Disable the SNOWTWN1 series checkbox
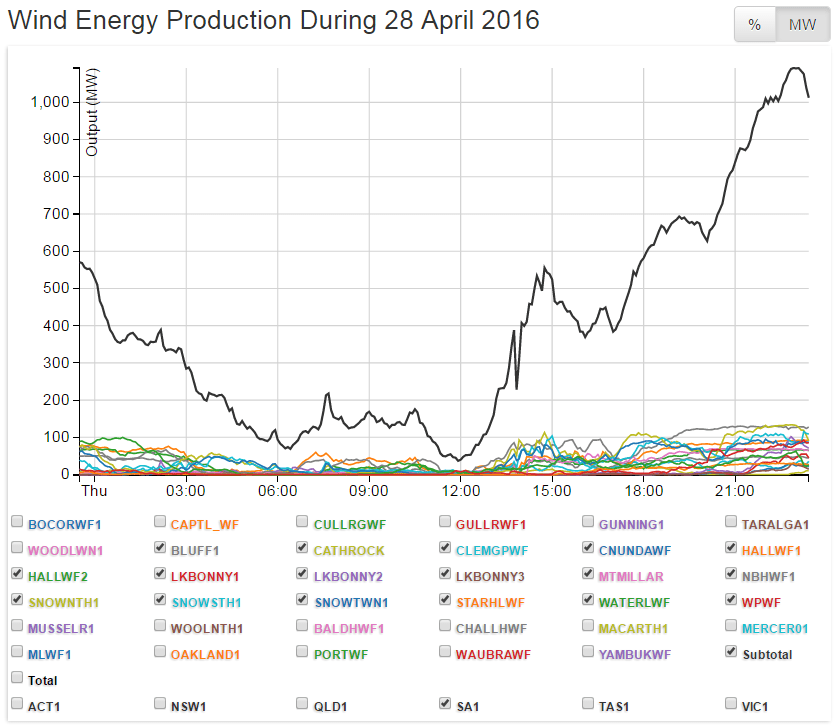The height and width of the screenshot is (728, 837). coord(303,600)
